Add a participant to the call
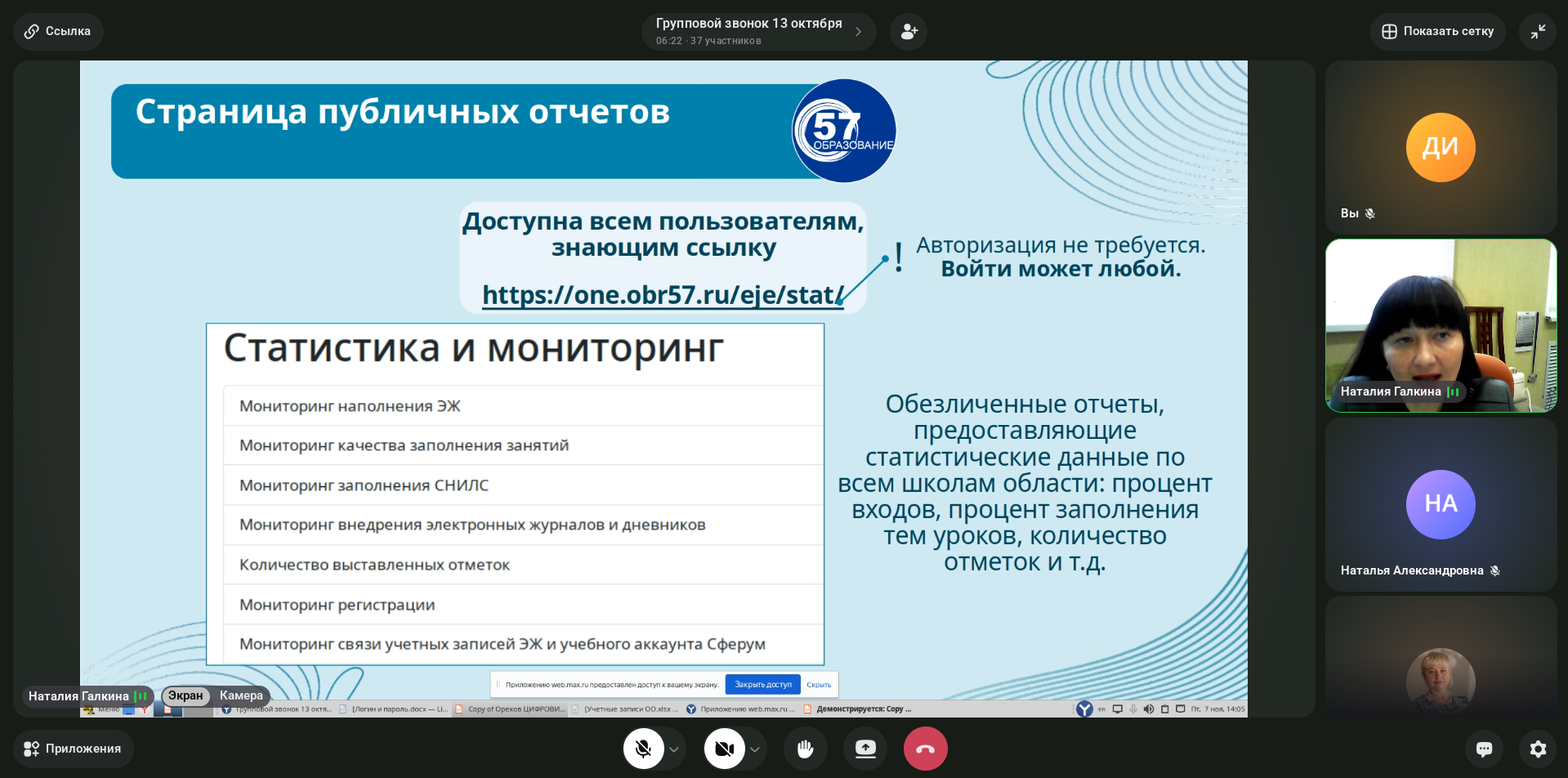 point(909,32)
